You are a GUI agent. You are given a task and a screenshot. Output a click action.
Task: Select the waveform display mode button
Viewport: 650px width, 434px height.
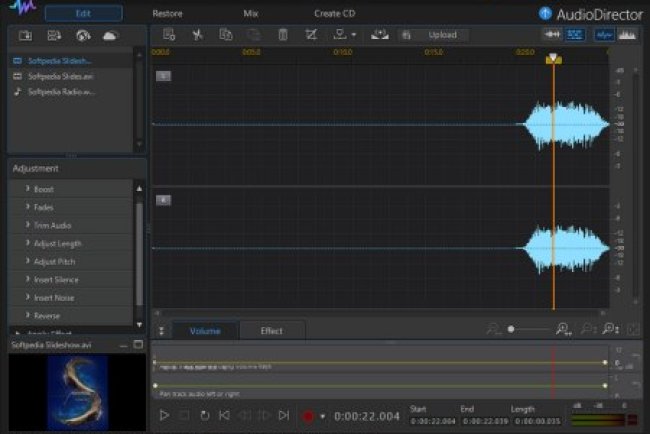coord(604,35)
